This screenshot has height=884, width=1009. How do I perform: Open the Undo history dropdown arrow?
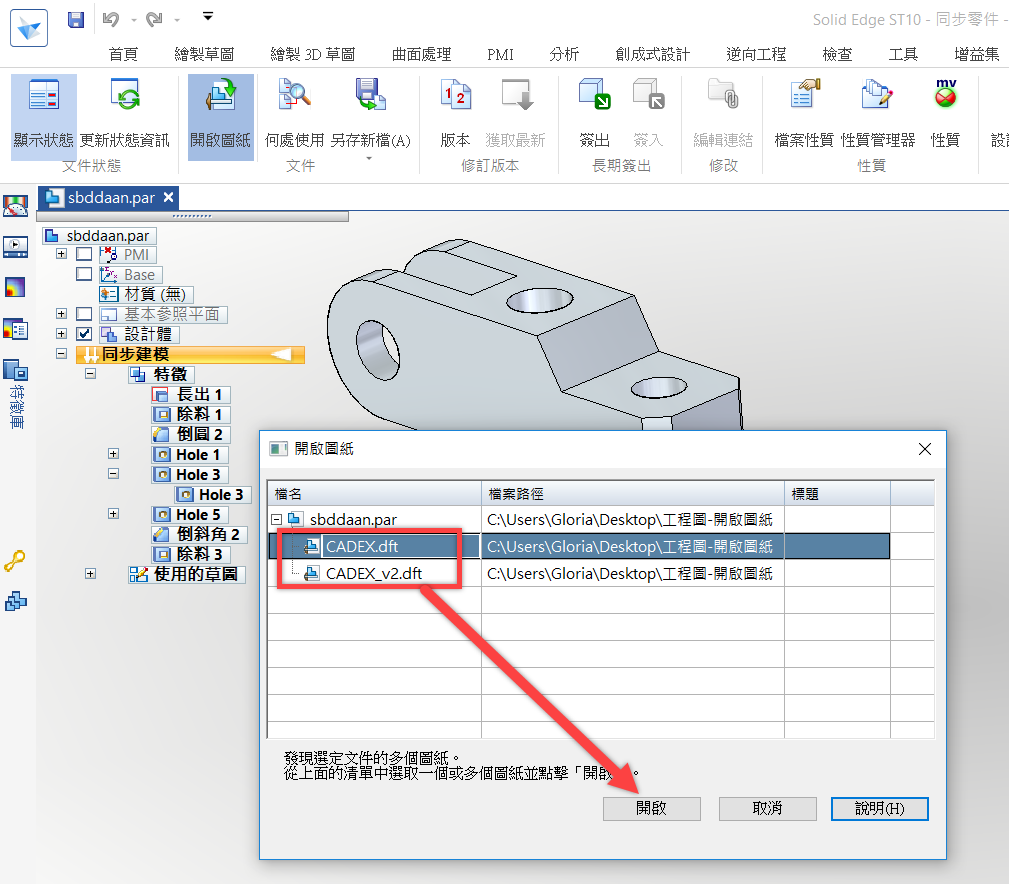click(x=134, y=21)
